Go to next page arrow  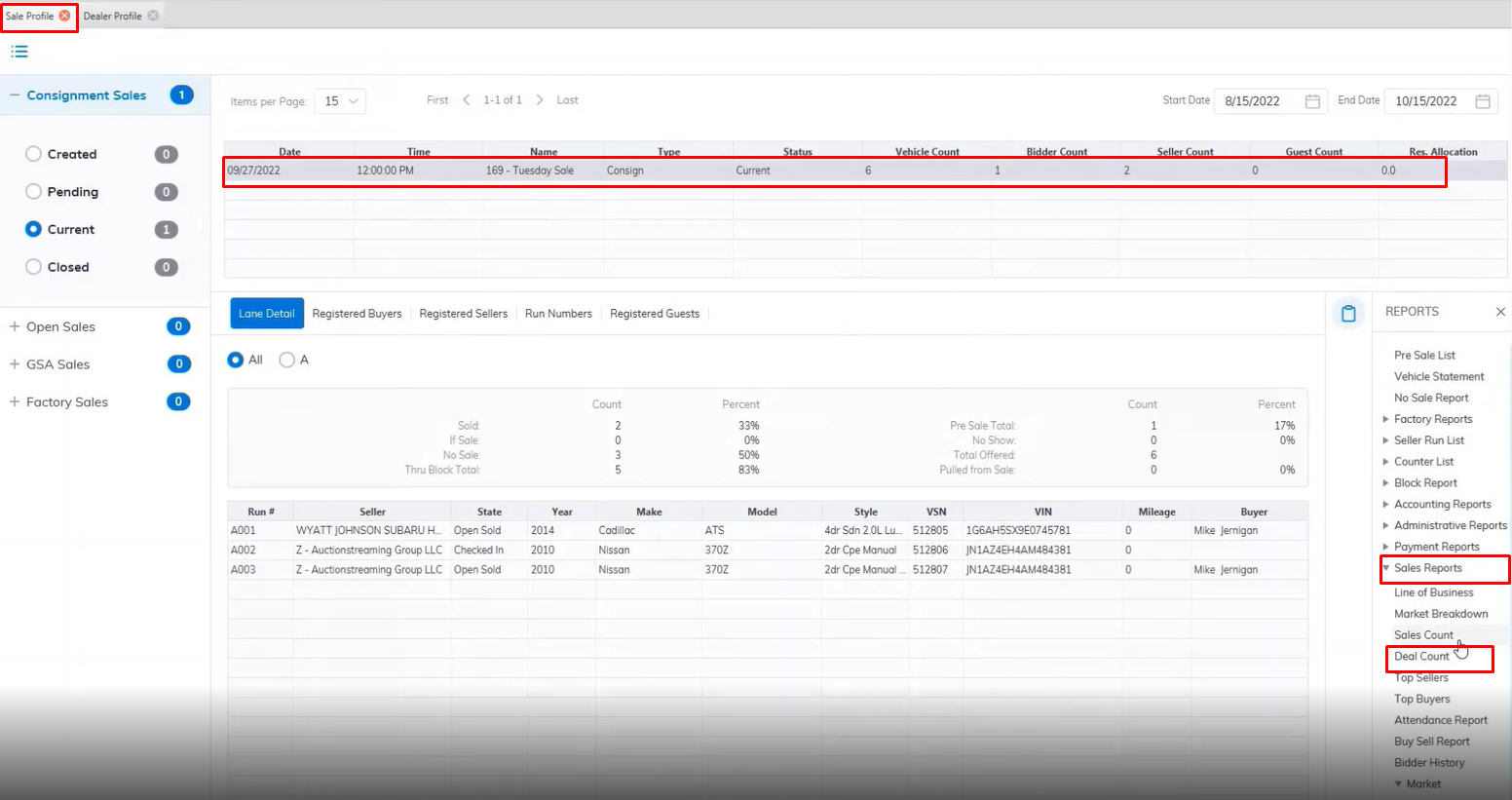540,100
